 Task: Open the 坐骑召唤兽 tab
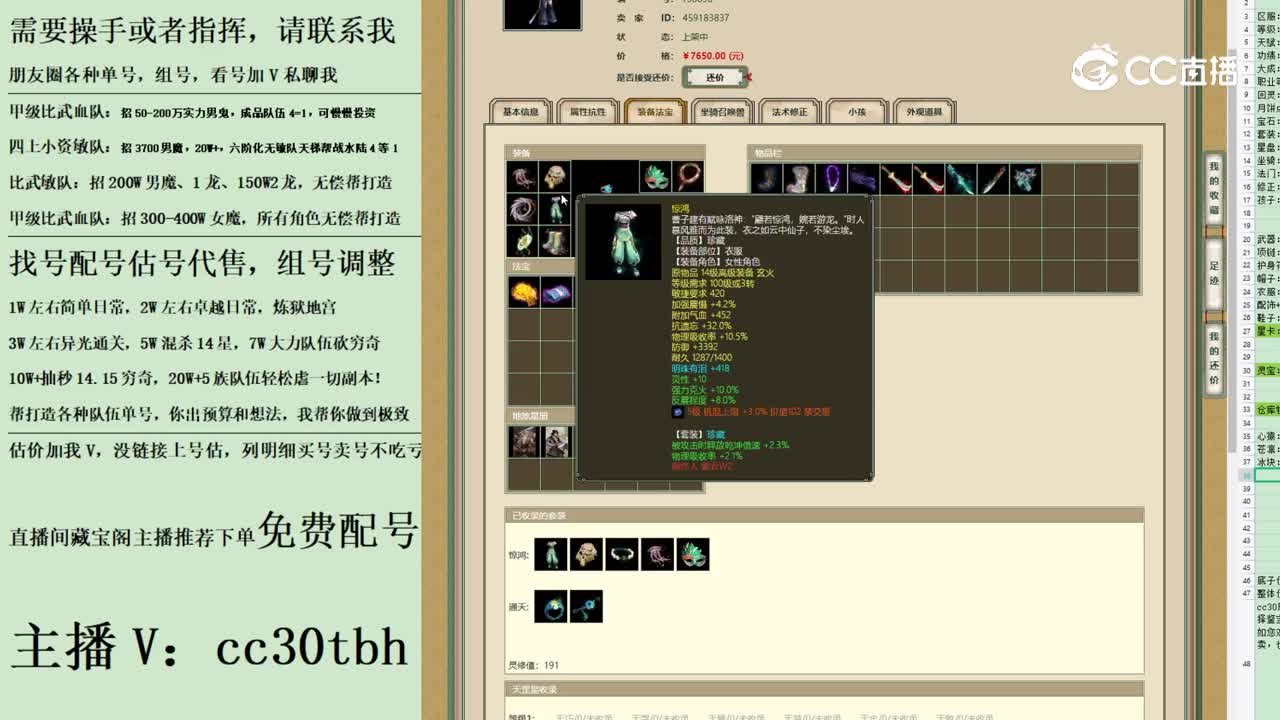[722, 112]
